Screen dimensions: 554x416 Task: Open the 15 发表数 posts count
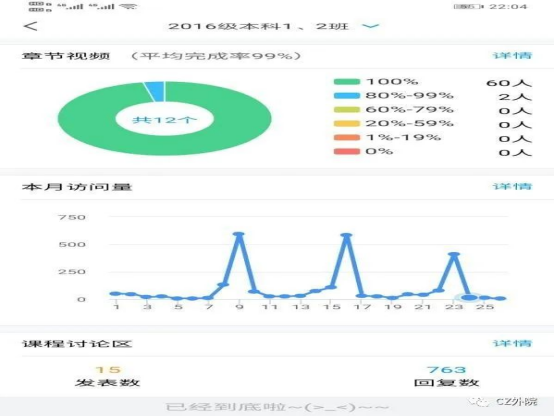(x=108, y=376)
